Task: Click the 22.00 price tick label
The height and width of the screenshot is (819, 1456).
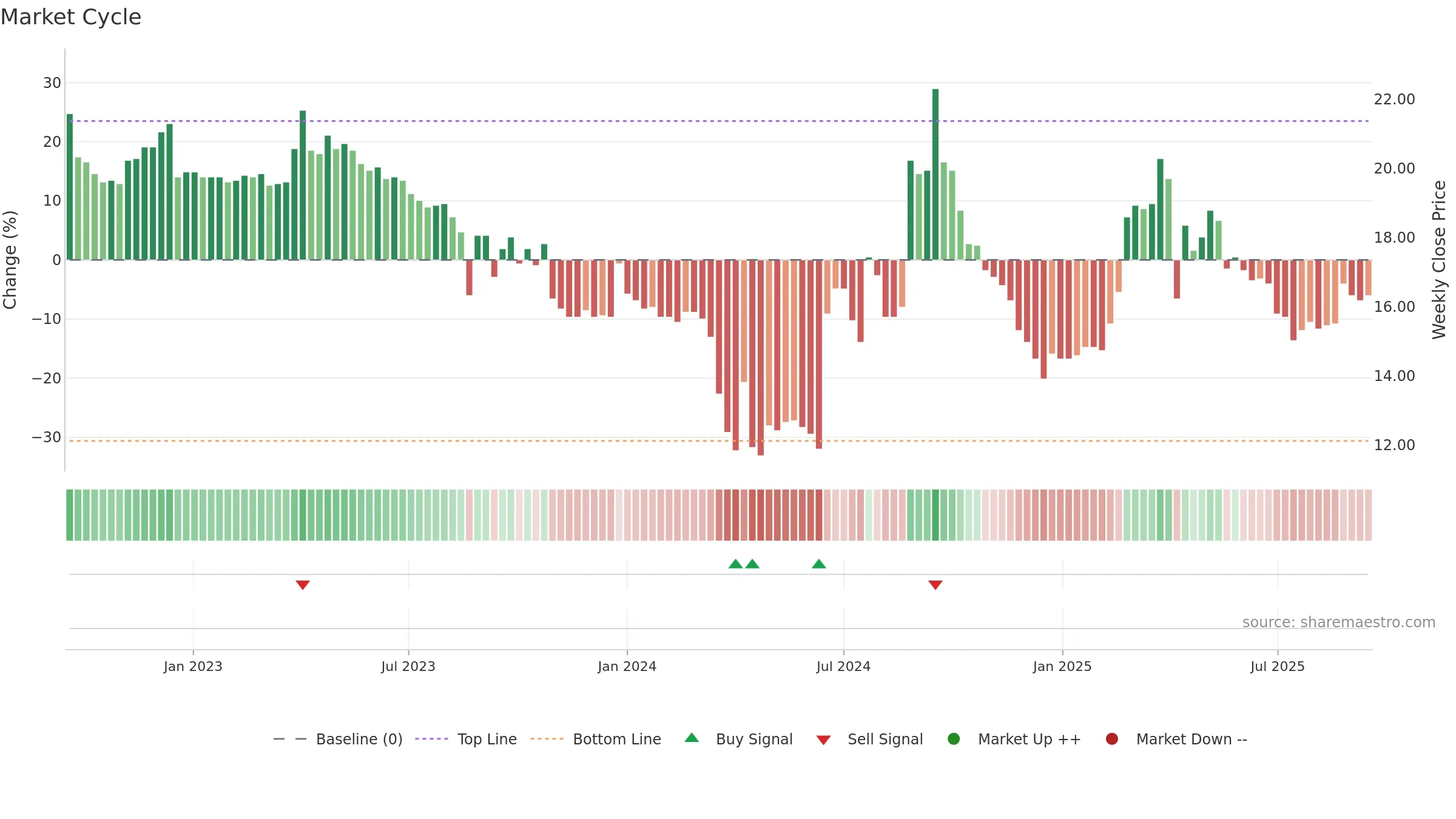Action: (1394, 99)
